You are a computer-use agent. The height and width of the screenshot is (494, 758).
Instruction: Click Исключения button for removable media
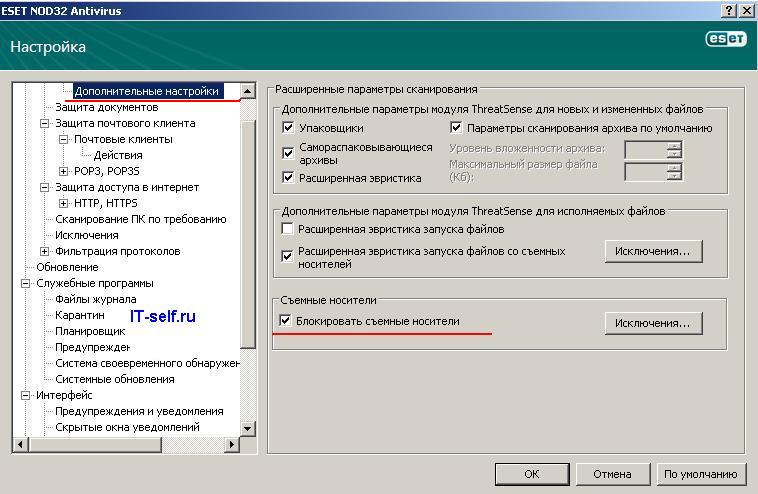coord(653,323)
